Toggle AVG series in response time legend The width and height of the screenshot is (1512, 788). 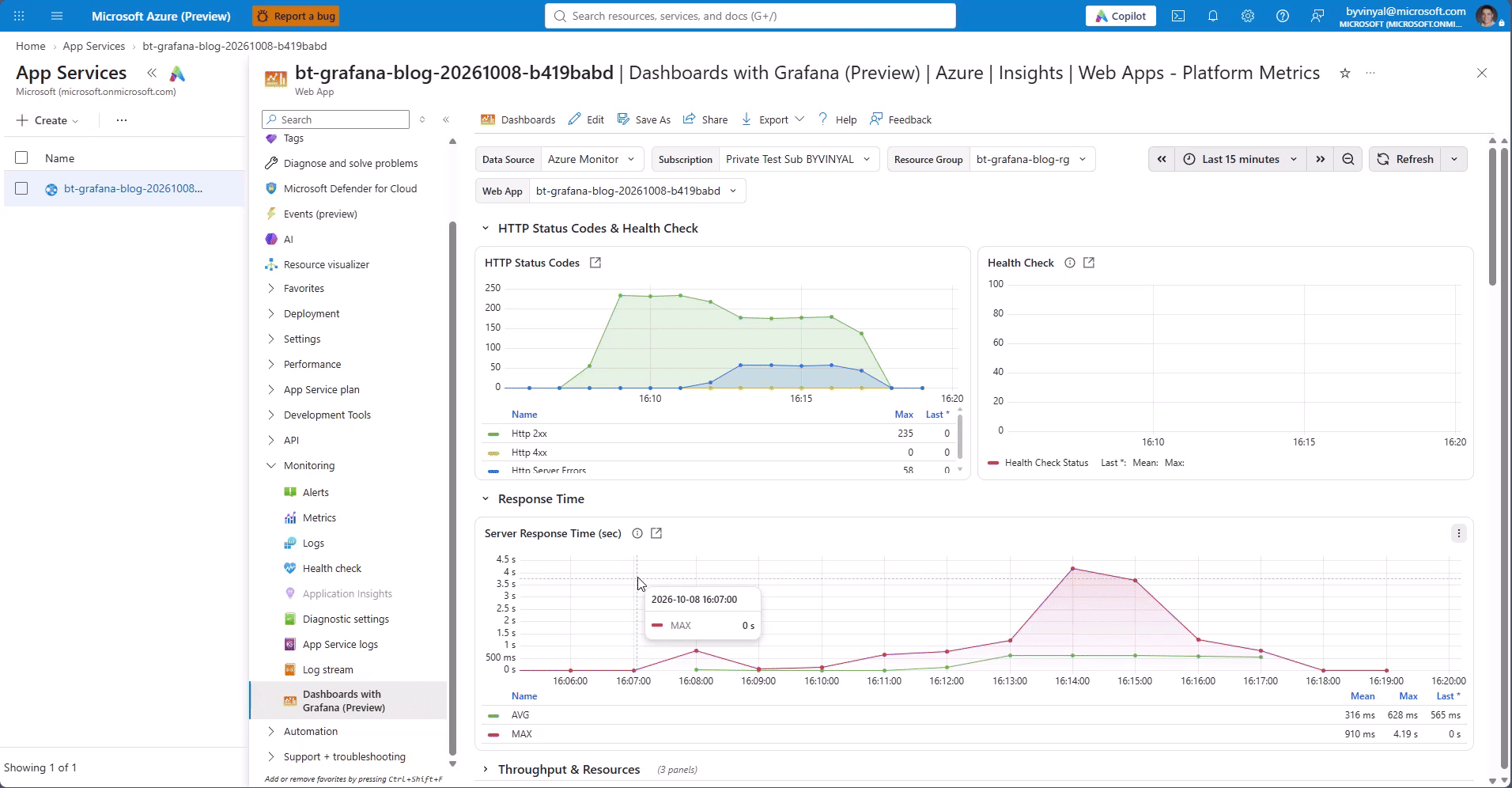point(520,715)
